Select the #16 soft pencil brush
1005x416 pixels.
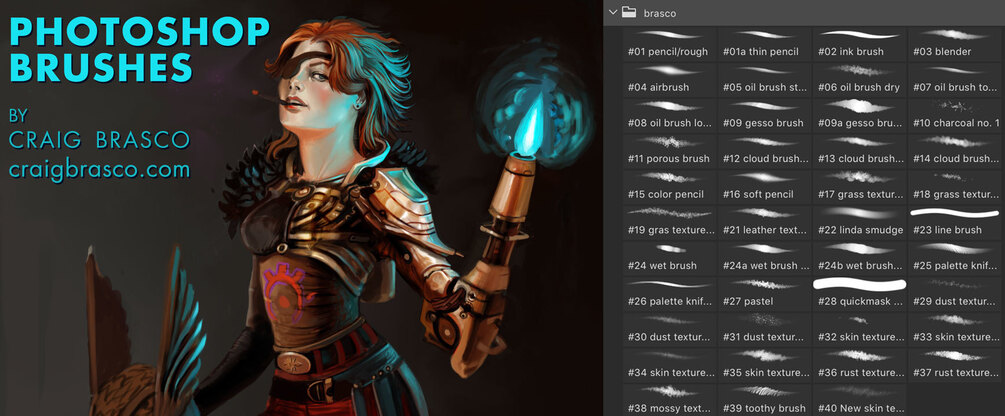click(765, 187)
